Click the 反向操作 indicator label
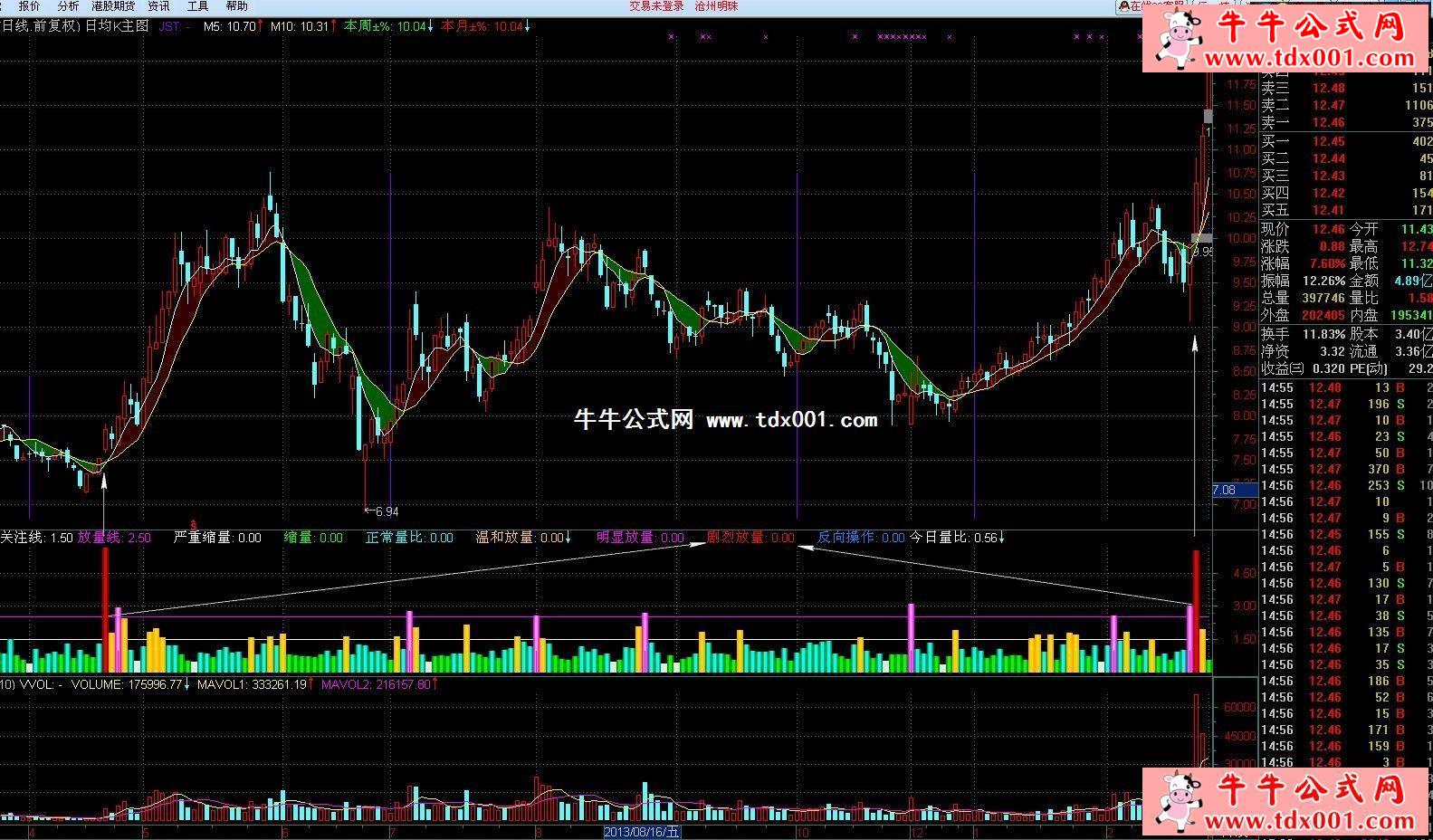The width and height of the screenshot is (1433, 840). click(847, 538)
